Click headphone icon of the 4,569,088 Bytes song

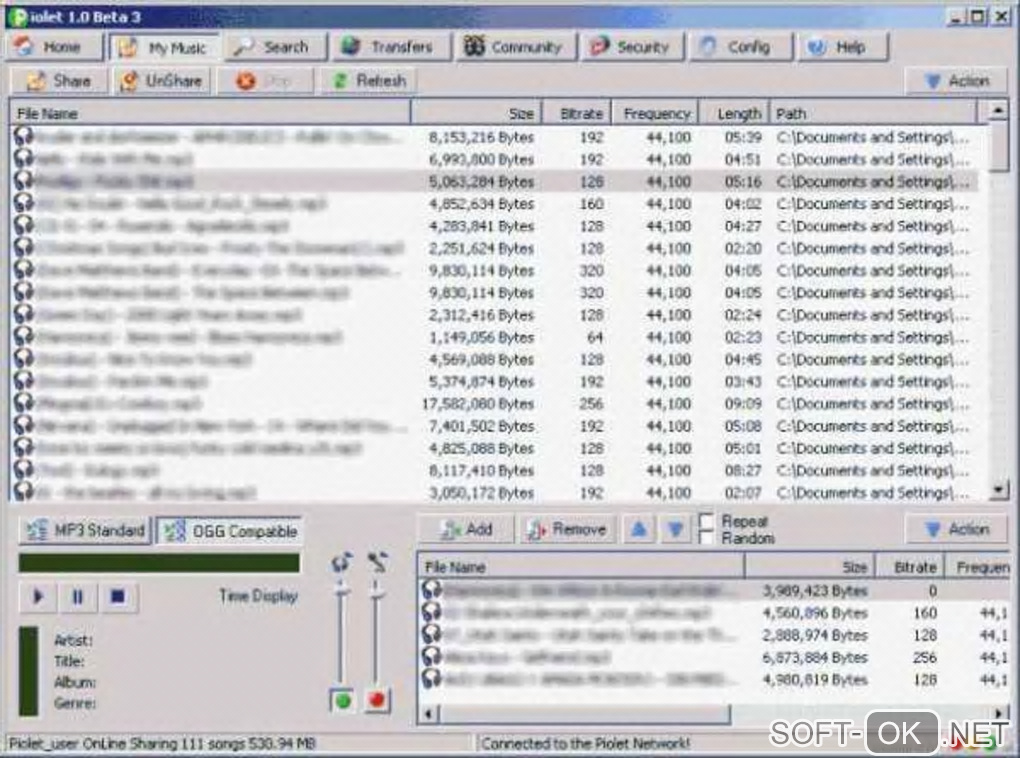(x=23, y=358)
